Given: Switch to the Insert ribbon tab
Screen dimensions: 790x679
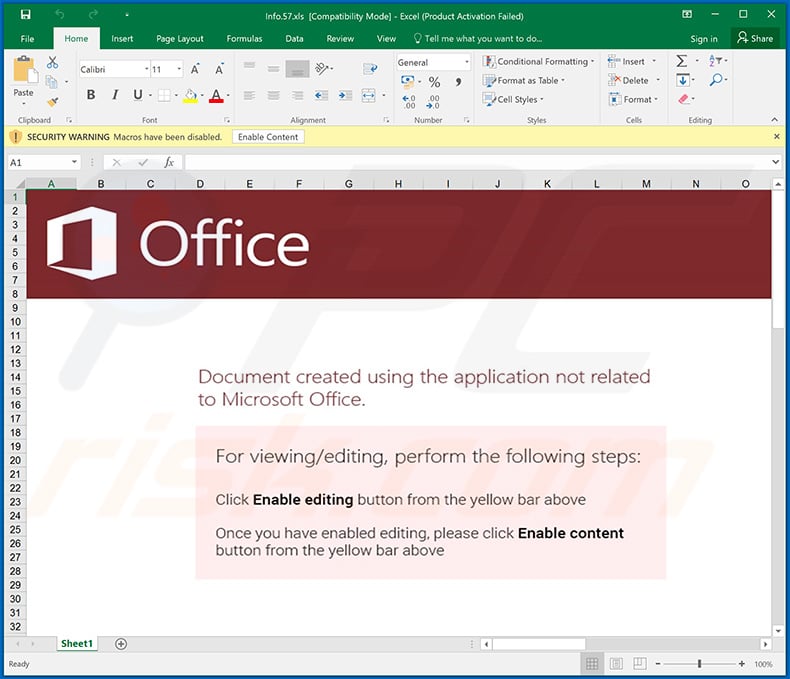Looking at the screenshot, I should tap(122, 39).
